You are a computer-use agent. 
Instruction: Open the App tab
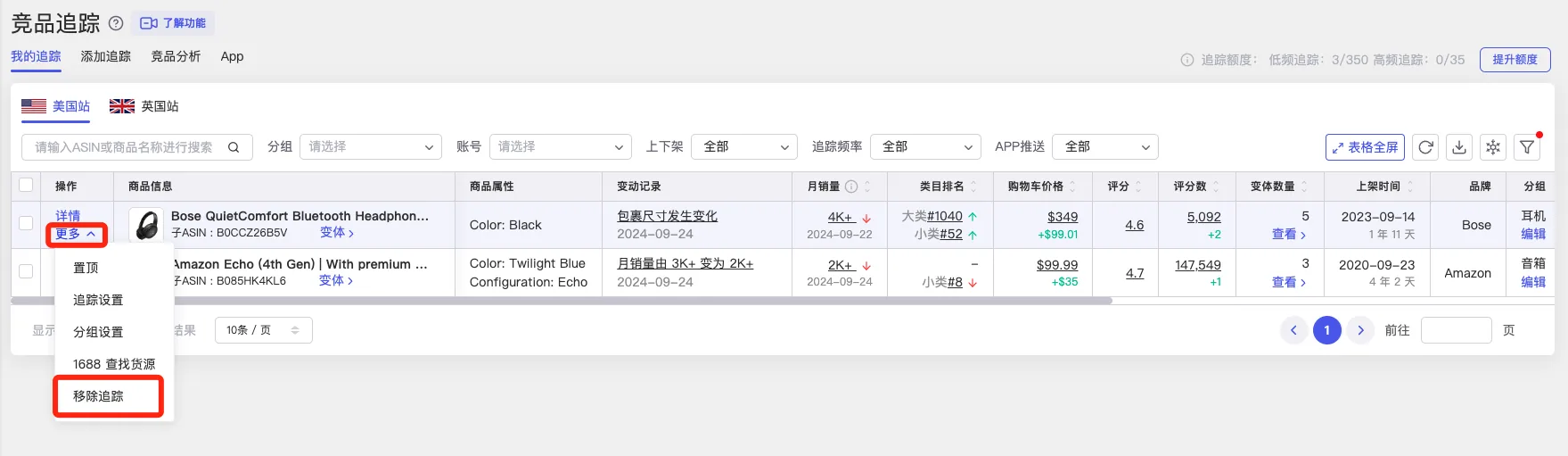click(232, 56)
